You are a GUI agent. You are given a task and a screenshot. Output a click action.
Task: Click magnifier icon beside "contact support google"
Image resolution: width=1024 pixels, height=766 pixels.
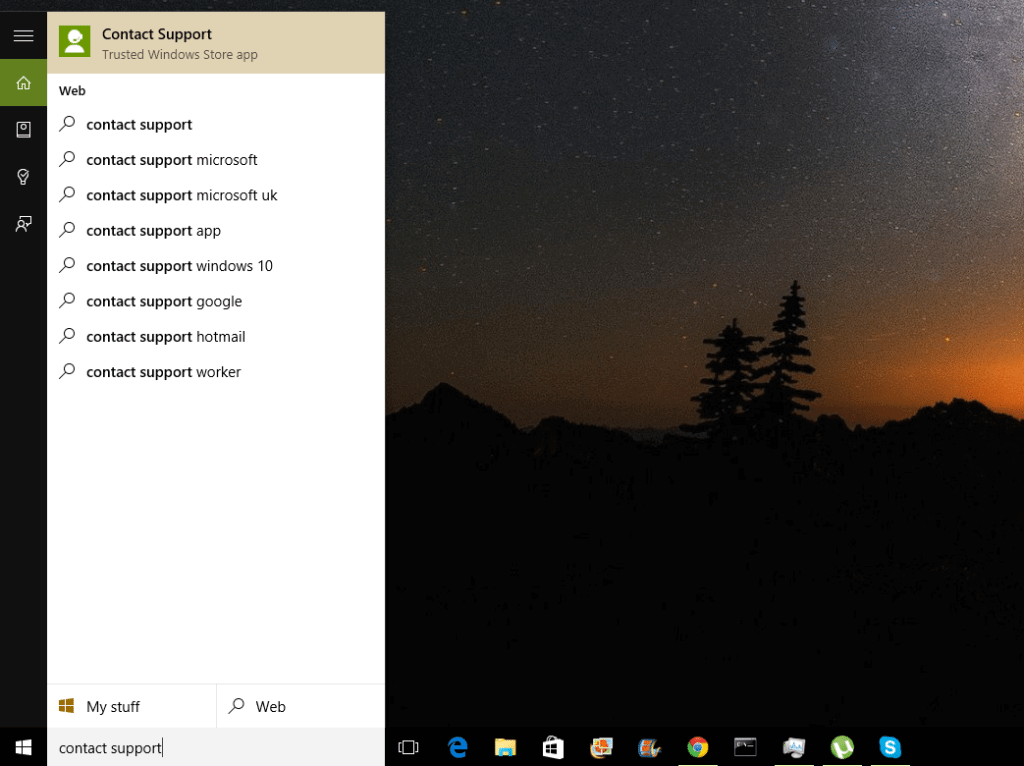(67, 300)
